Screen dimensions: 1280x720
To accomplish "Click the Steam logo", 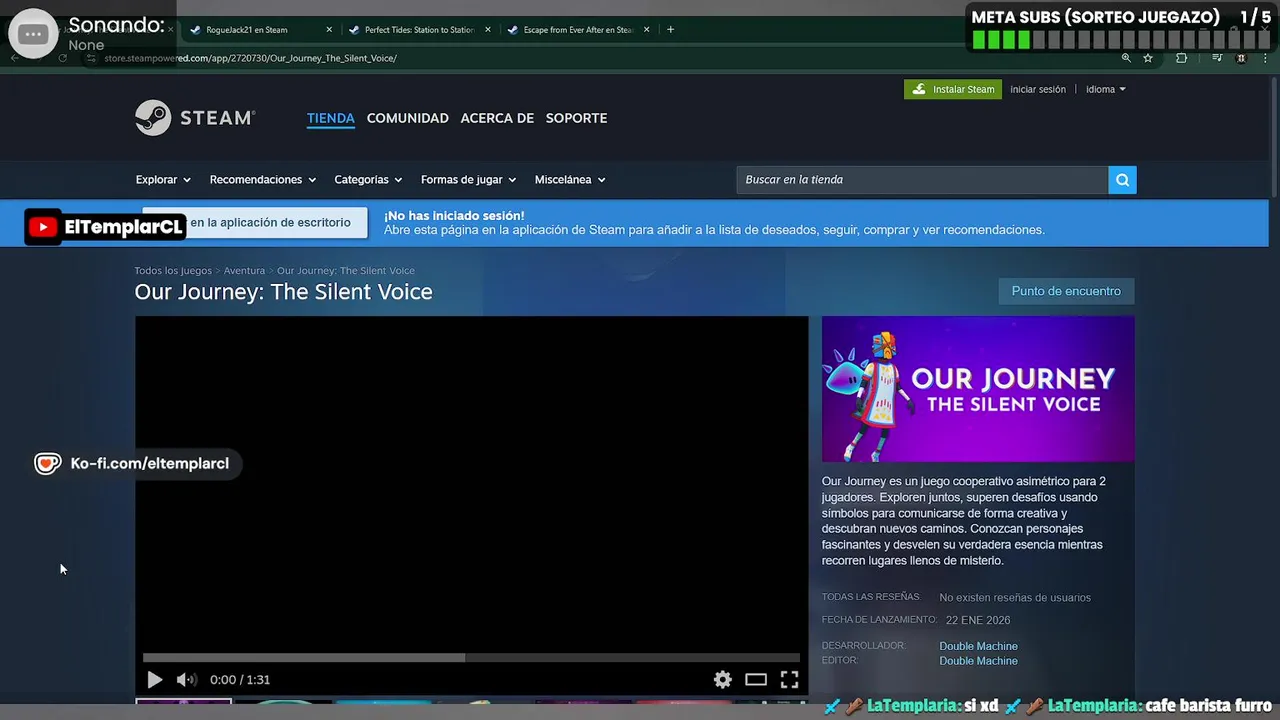I will [x=195, y=118].
